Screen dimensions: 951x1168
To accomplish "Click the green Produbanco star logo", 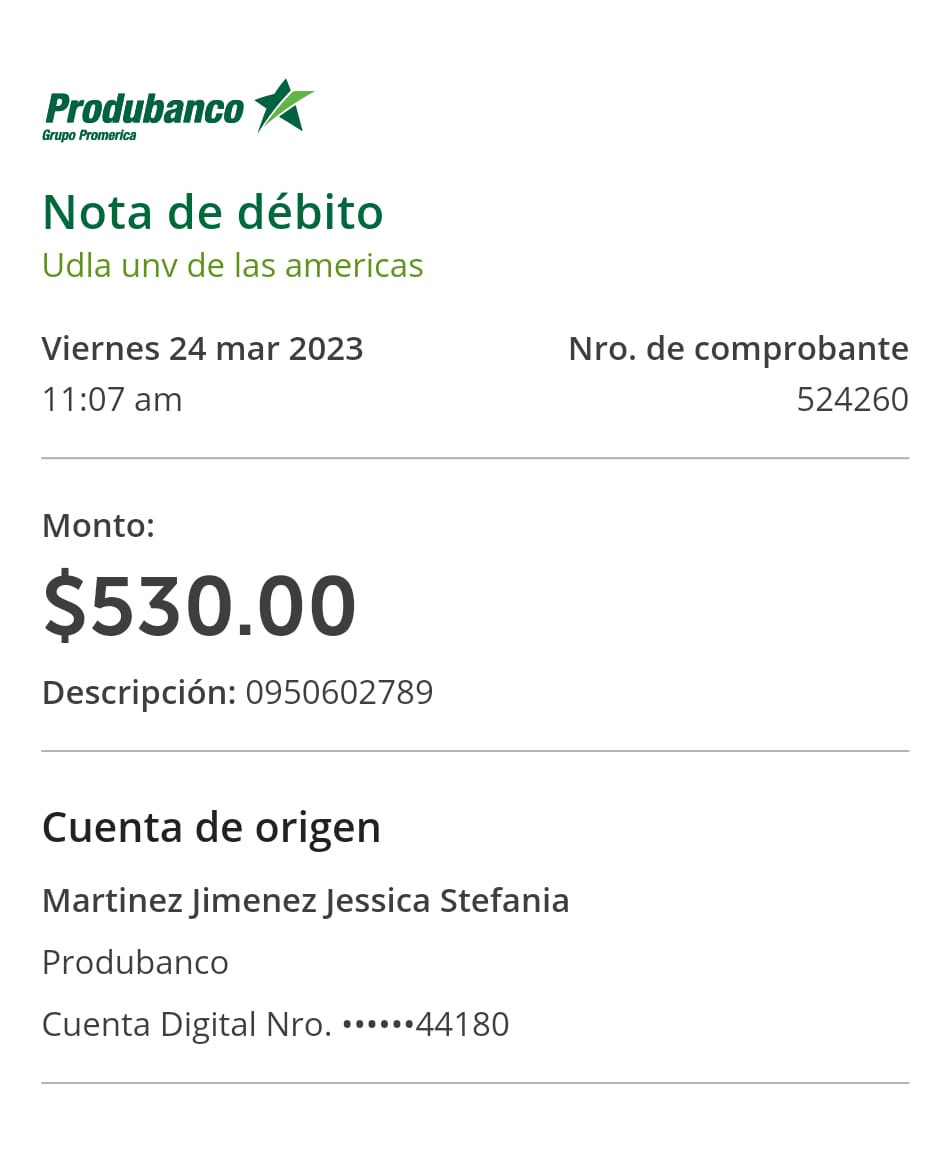I will coord(283,105).
